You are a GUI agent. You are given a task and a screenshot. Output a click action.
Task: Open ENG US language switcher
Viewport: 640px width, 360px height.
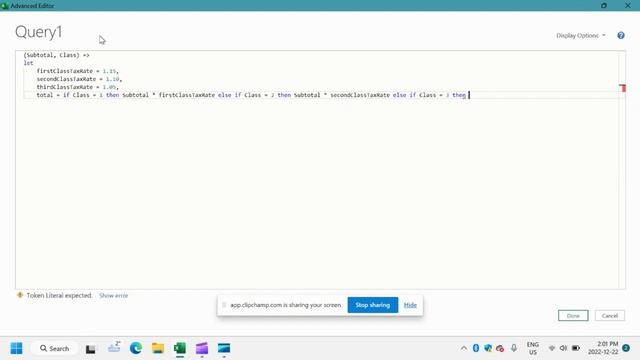533,348
